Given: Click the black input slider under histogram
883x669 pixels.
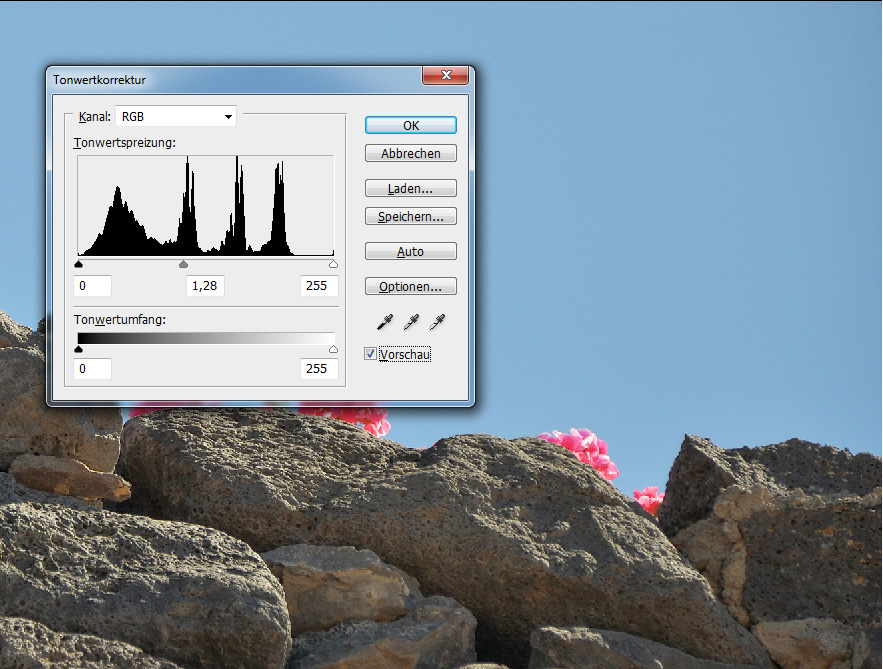Looking at the screenshot, I should pos(79,264).
